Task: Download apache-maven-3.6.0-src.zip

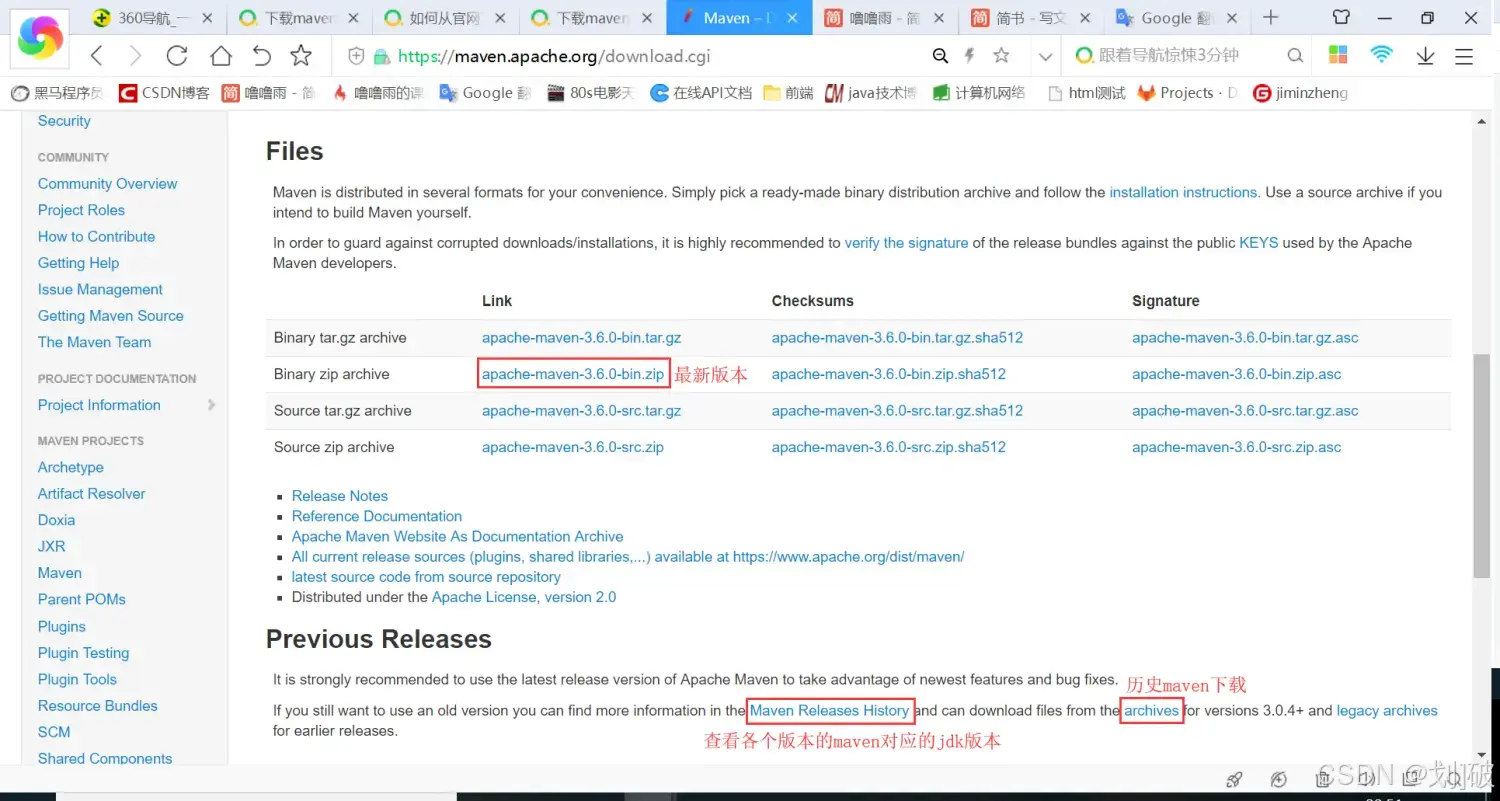Action: click(x=573, y=447)
